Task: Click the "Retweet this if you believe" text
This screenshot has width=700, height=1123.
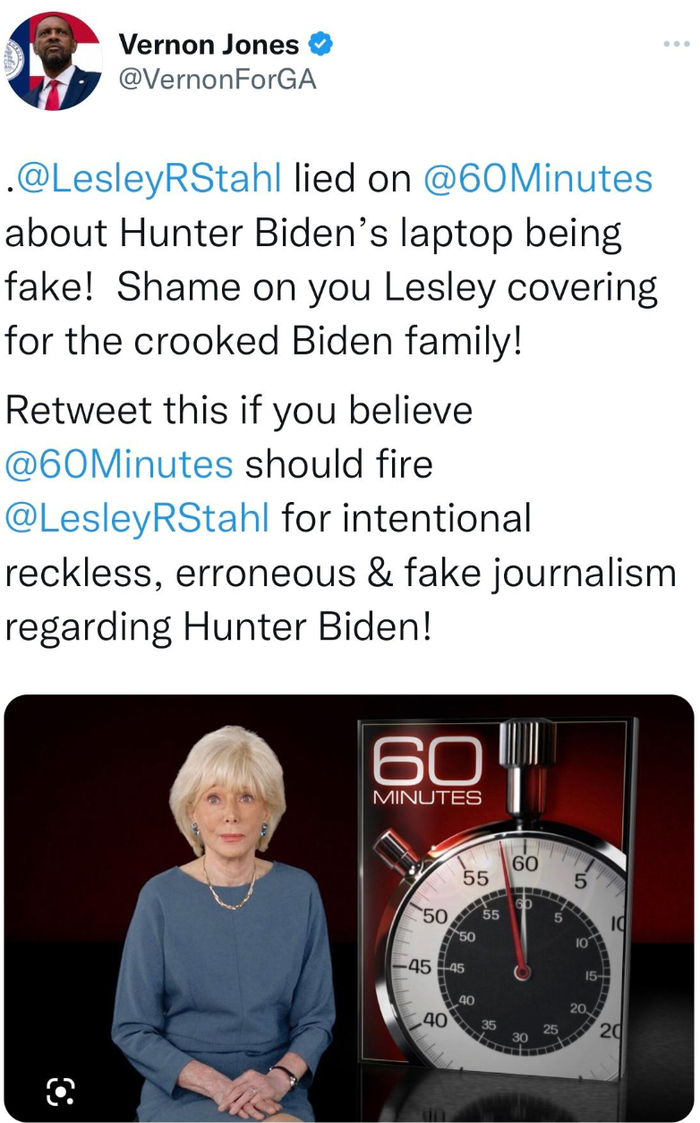Action: 238,410
